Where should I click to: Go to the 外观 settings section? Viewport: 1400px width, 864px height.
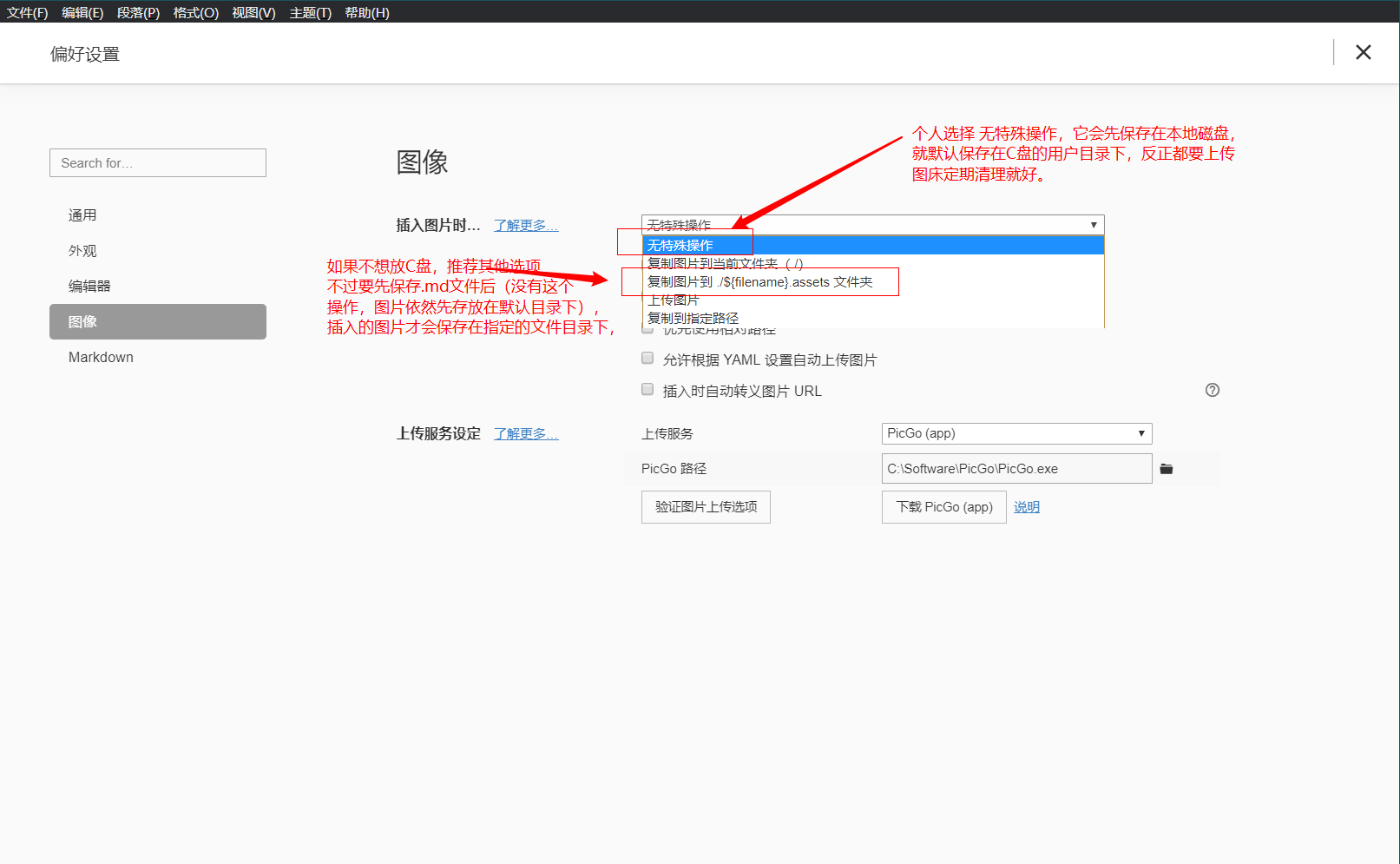pos(158,251)
